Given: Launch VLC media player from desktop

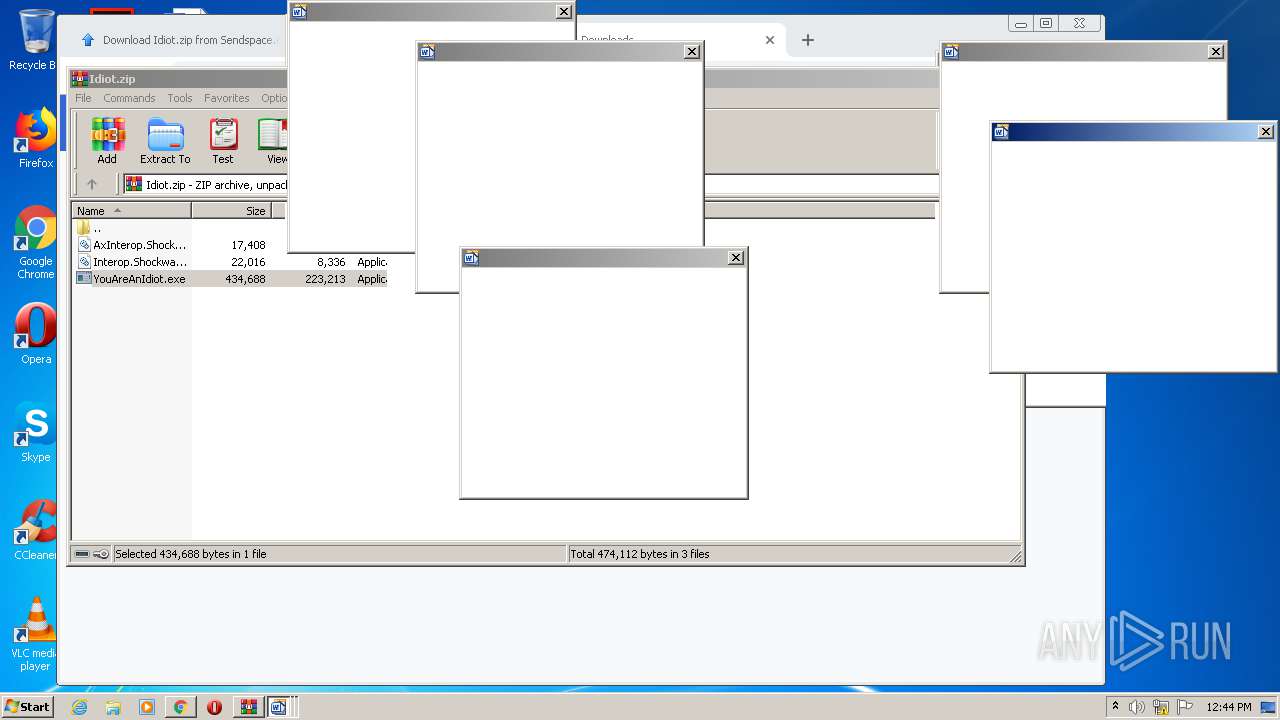Looking at the screenshot, I should click(35, 635).
